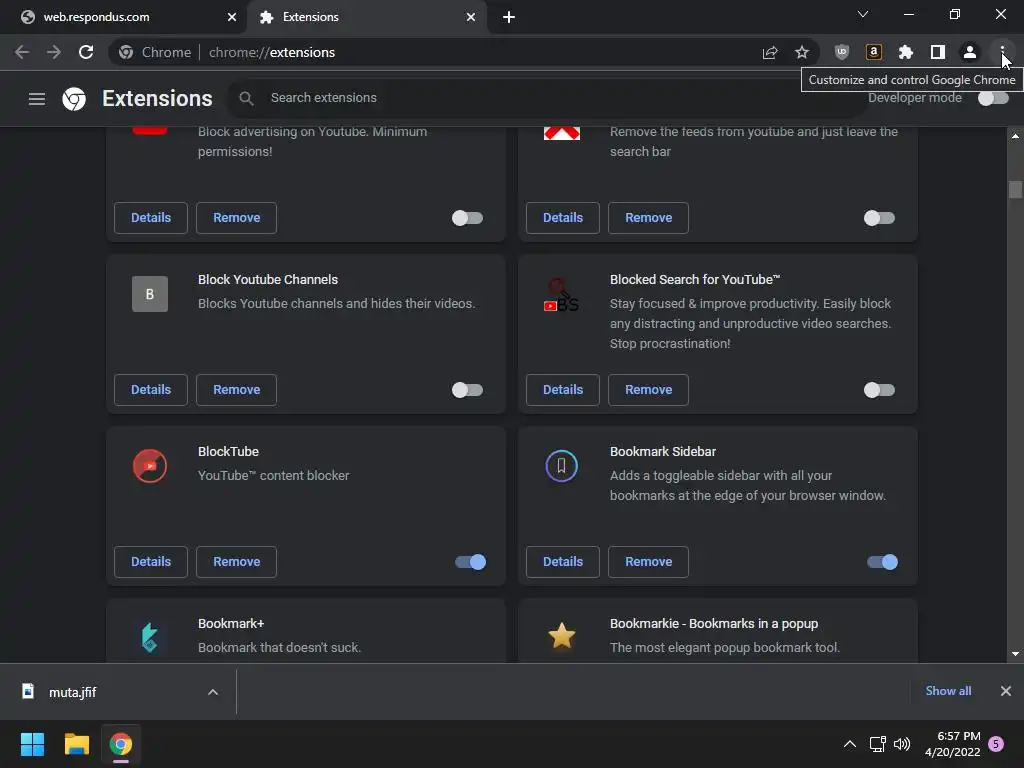Open a new tab with plus button

(509, 17)
